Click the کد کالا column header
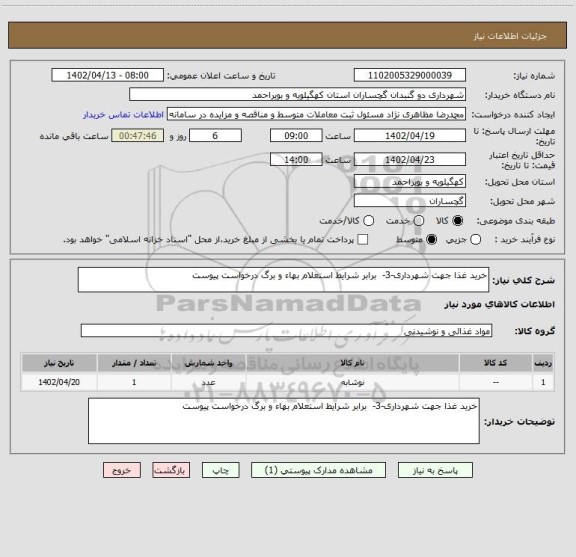Screen dimensions: 576x557 tap(496, 363)
